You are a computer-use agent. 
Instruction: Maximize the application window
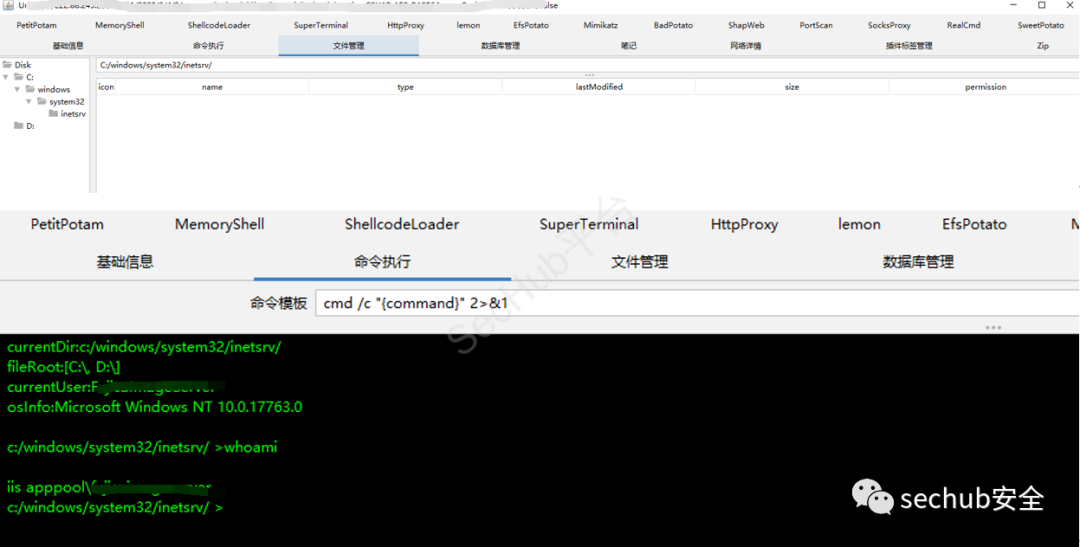(1041, 5)
